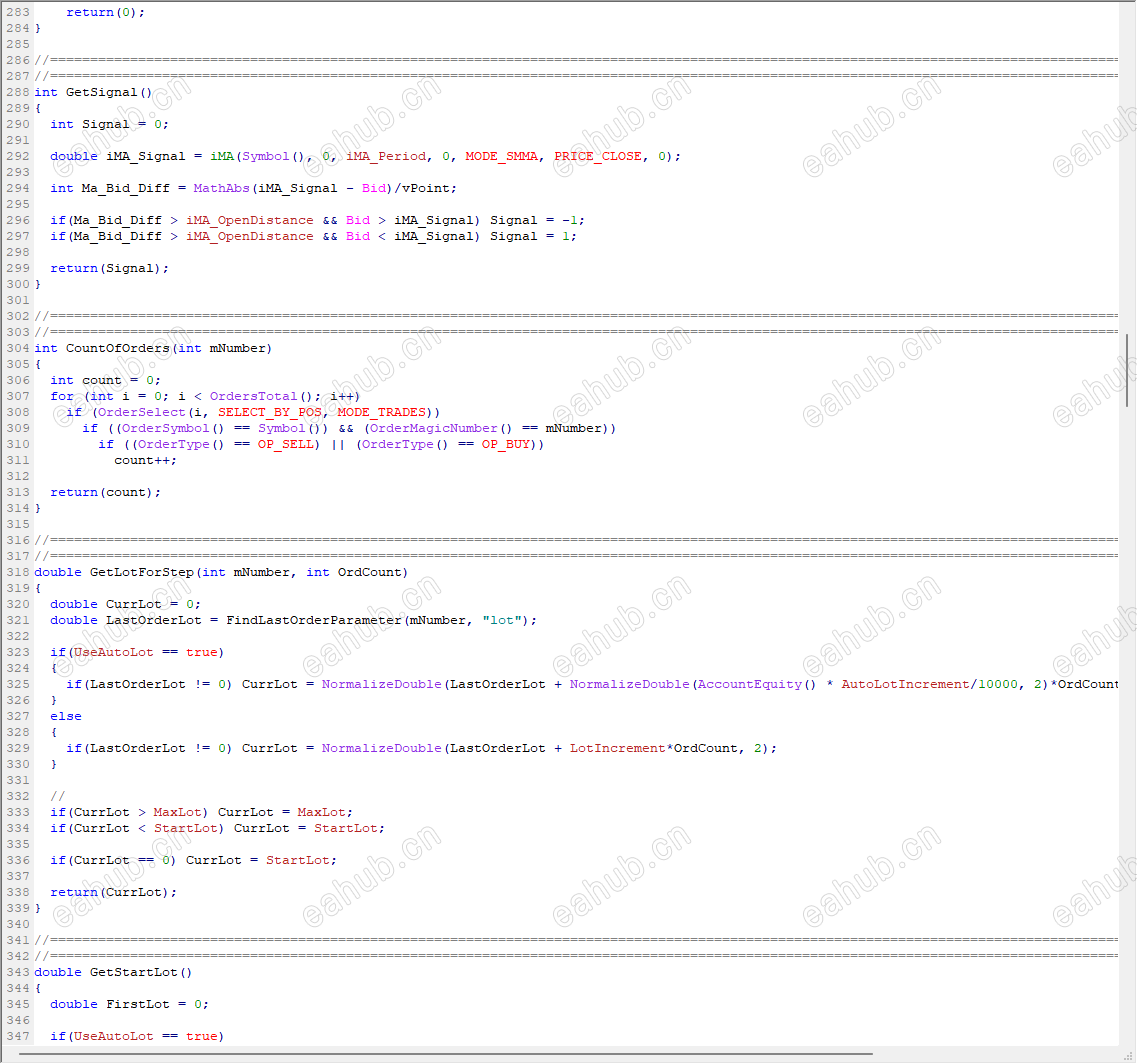The width and height of the screenshot is (1137, 1064).
Task: Click the GetSignal function name
Action: coord(102,92)
